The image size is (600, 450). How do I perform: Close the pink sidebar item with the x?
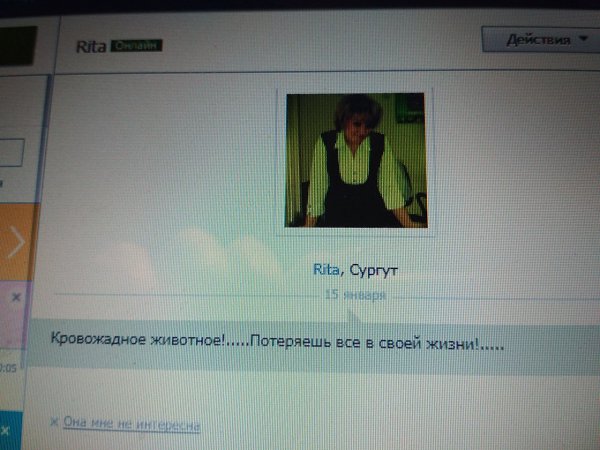16,297
